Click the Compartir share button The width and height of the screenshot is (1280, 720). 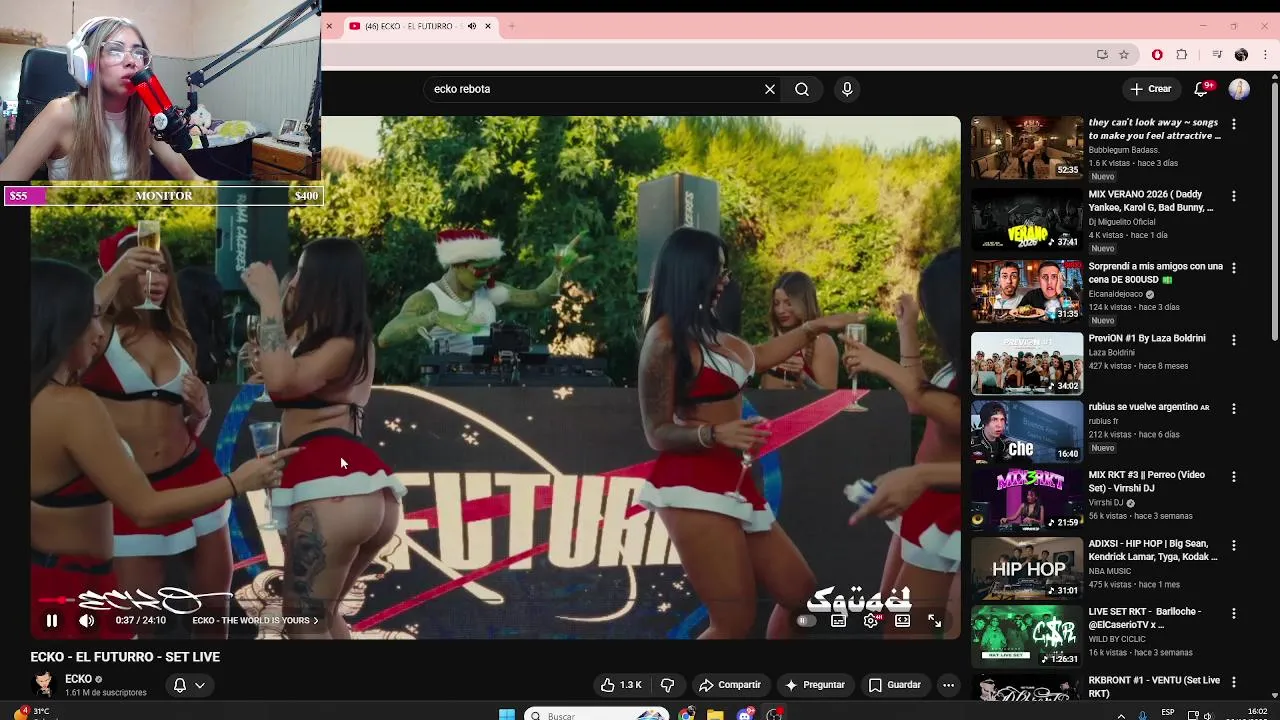click(730, 685)
